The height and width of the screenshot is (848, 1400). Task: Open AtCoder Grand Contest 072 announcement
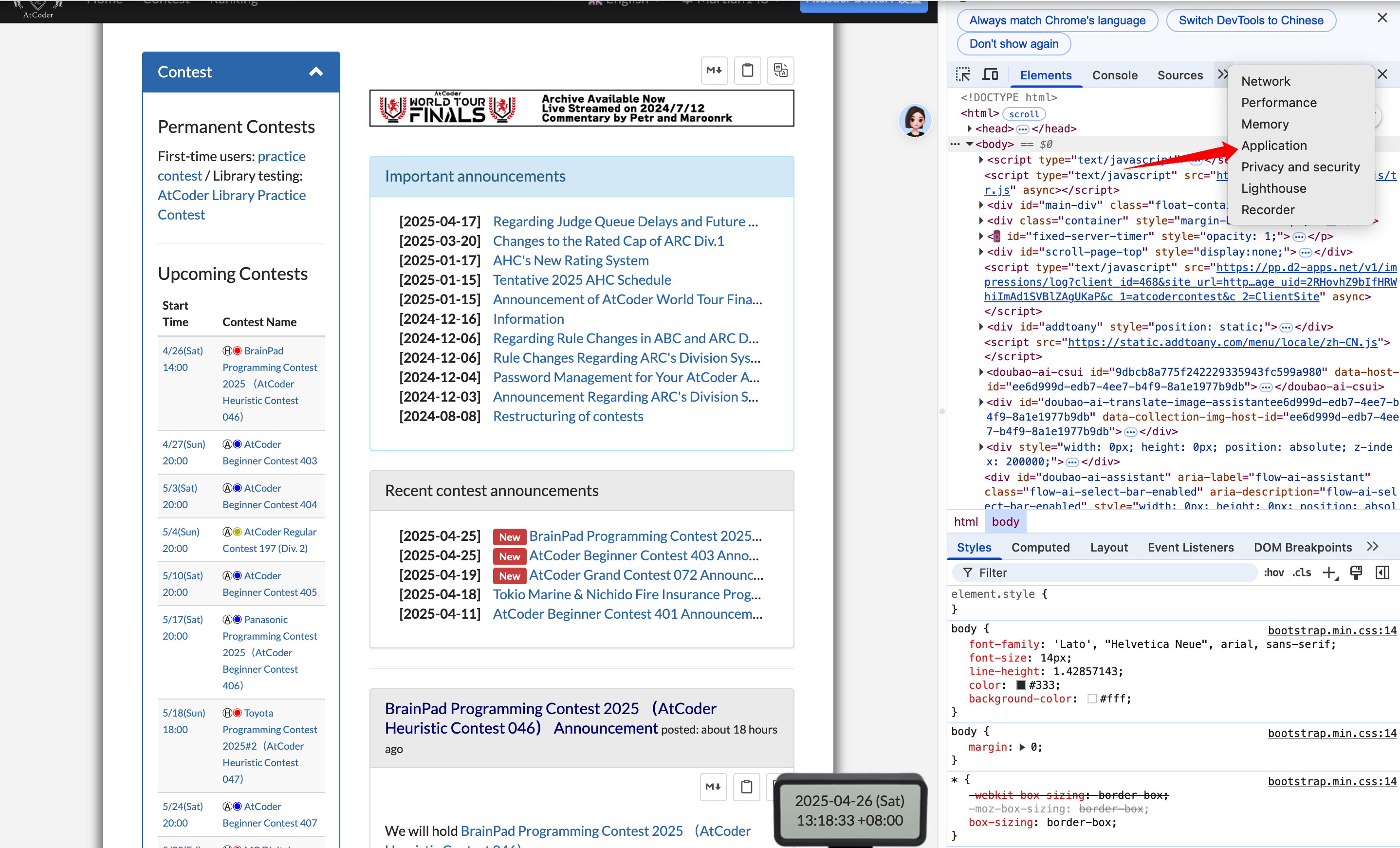646,574
